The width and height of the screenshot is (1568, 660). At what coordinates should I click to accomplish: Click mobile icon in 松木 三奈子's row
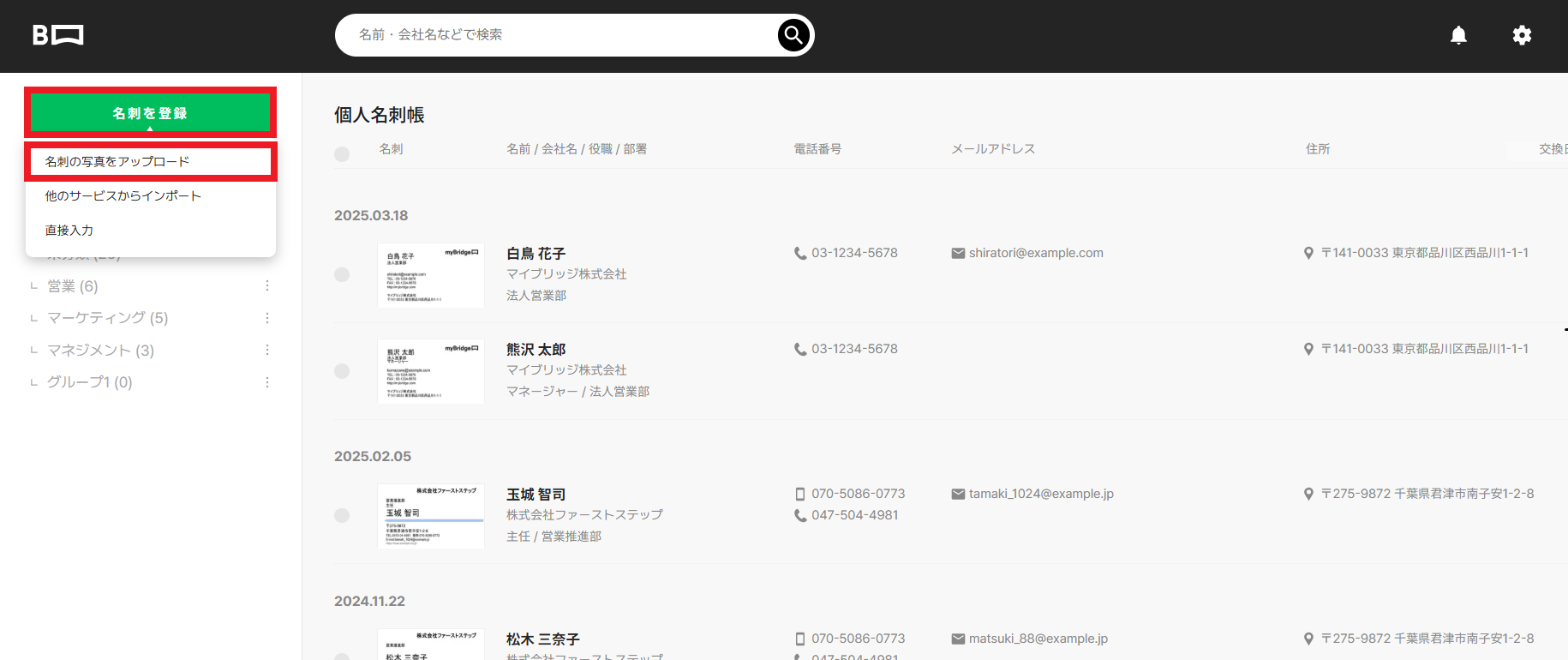pos(800,639)
